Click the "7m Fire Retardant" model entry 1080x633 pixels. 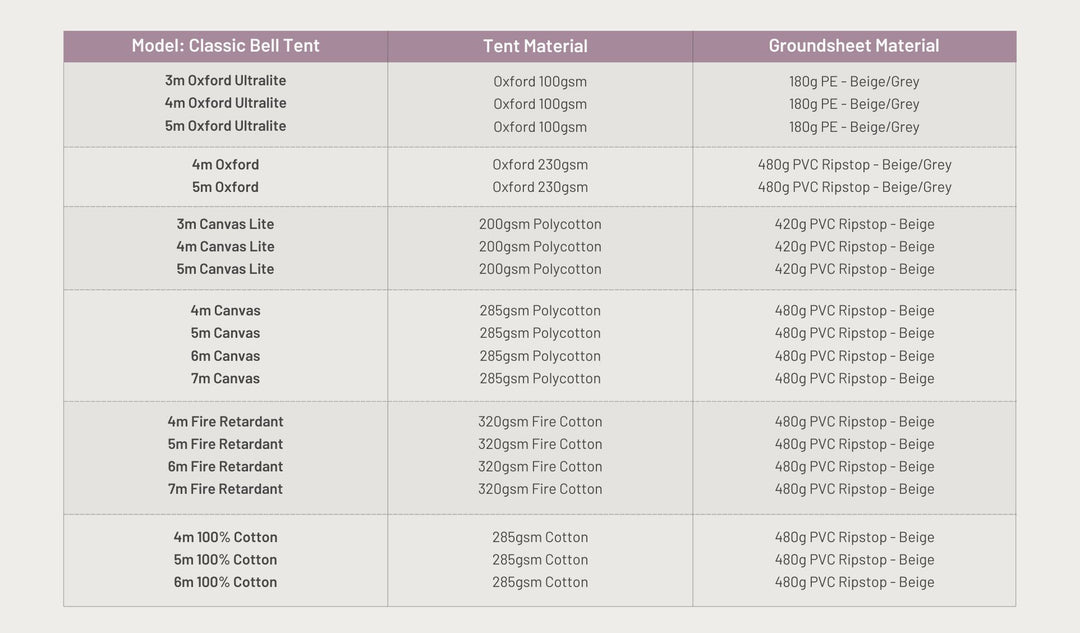coord(225,489)
